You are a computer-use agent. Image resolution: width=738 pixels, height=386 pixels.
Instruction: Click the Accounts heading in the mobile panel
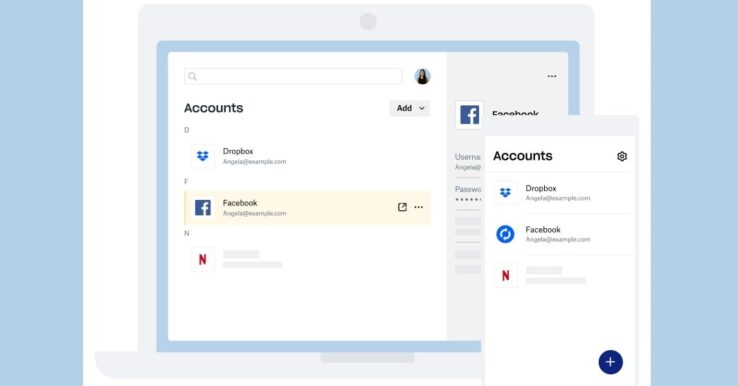522,156
